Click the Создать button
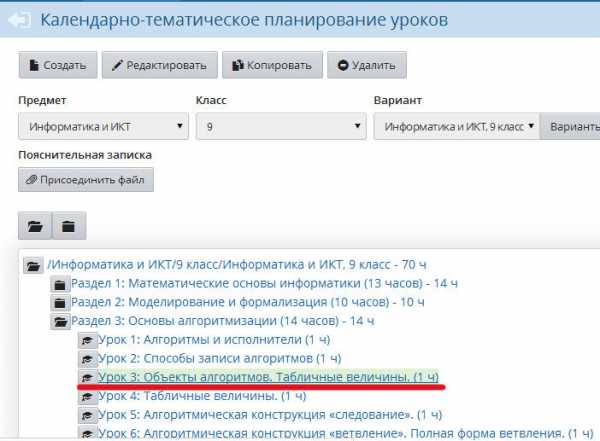 pos(58,65)
